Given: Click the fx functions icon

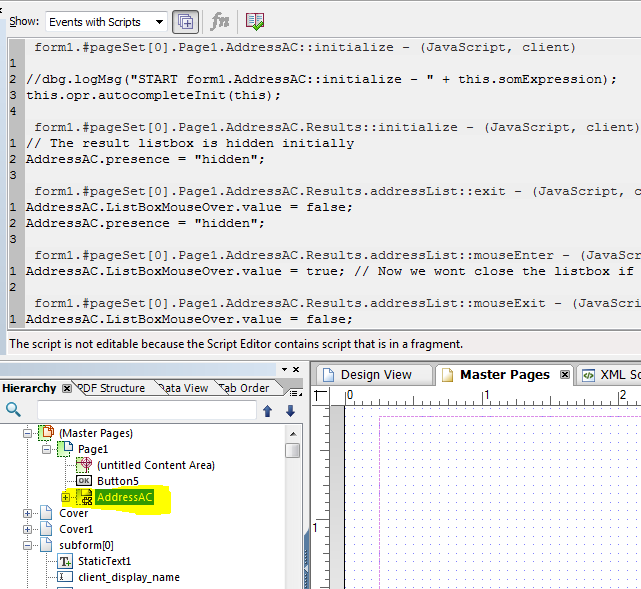Looking at the screenshot, I should (220, 21).
